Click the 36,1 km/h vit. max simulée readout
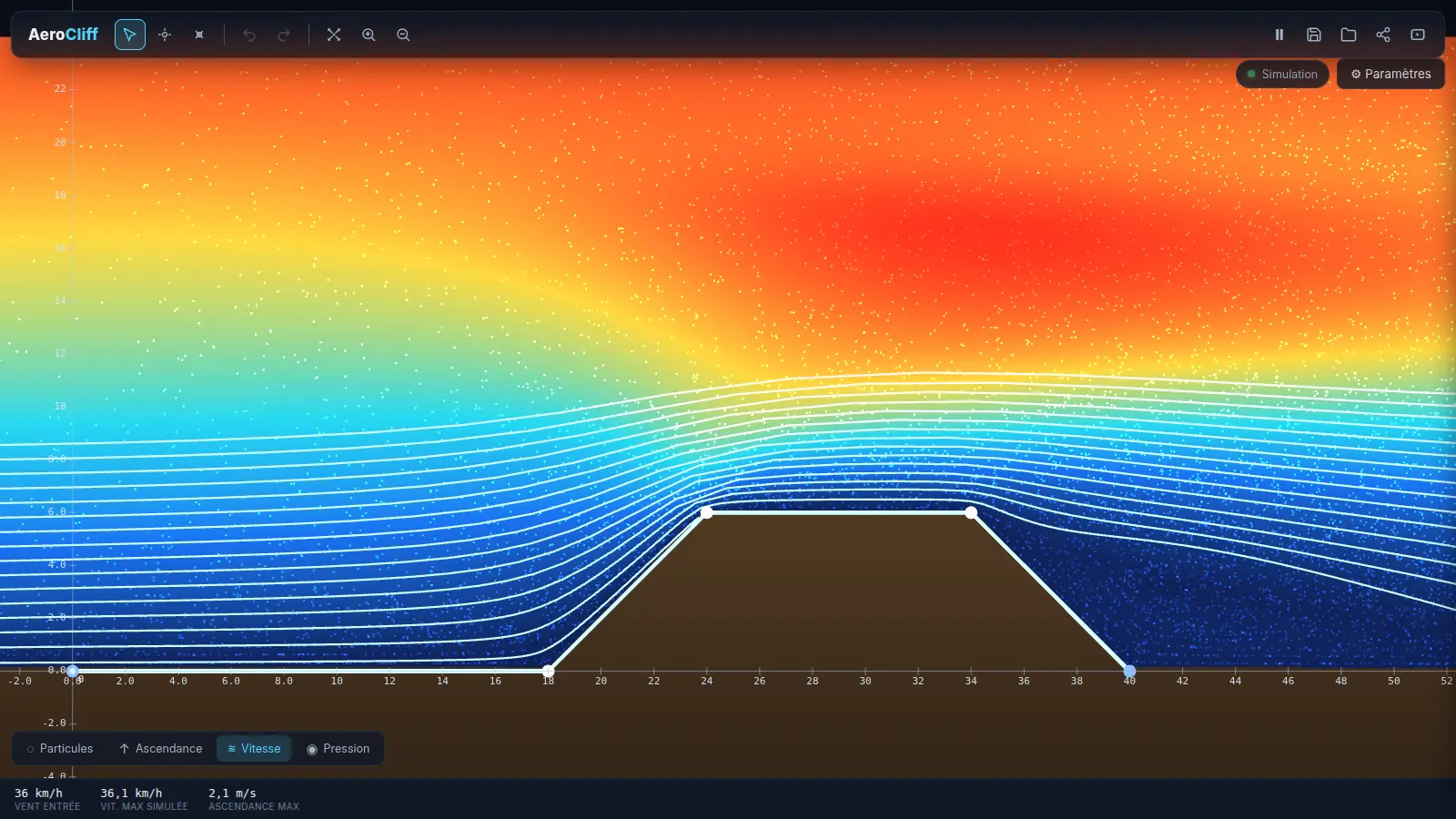 click(x=131, y=794)
